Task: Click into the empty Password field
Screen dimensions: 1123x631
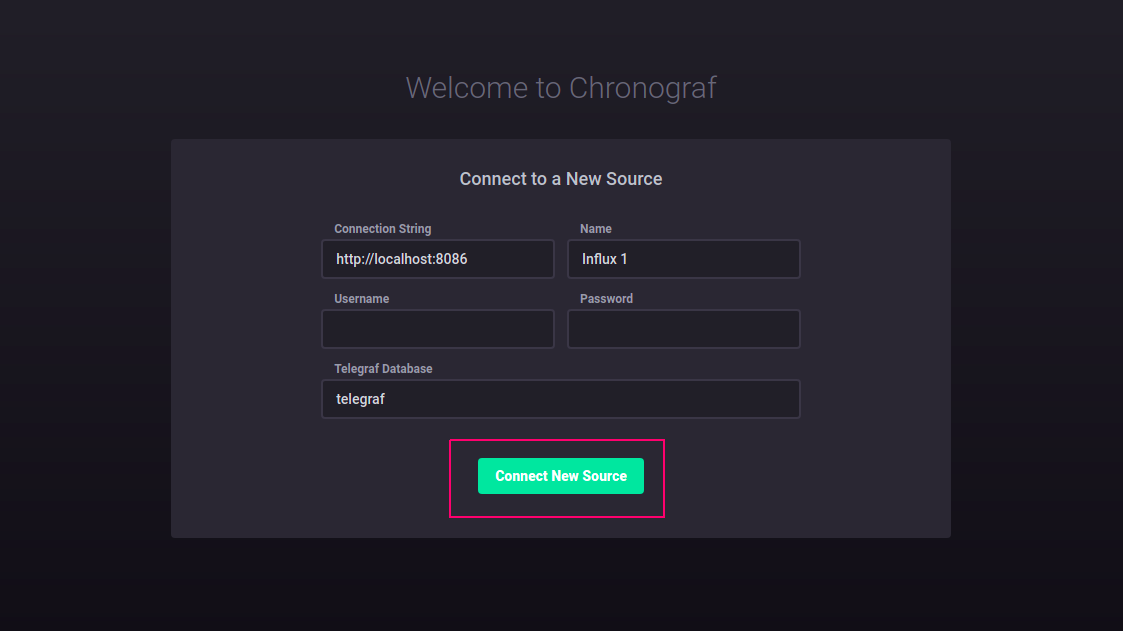Action: click(x=683, y=329)
